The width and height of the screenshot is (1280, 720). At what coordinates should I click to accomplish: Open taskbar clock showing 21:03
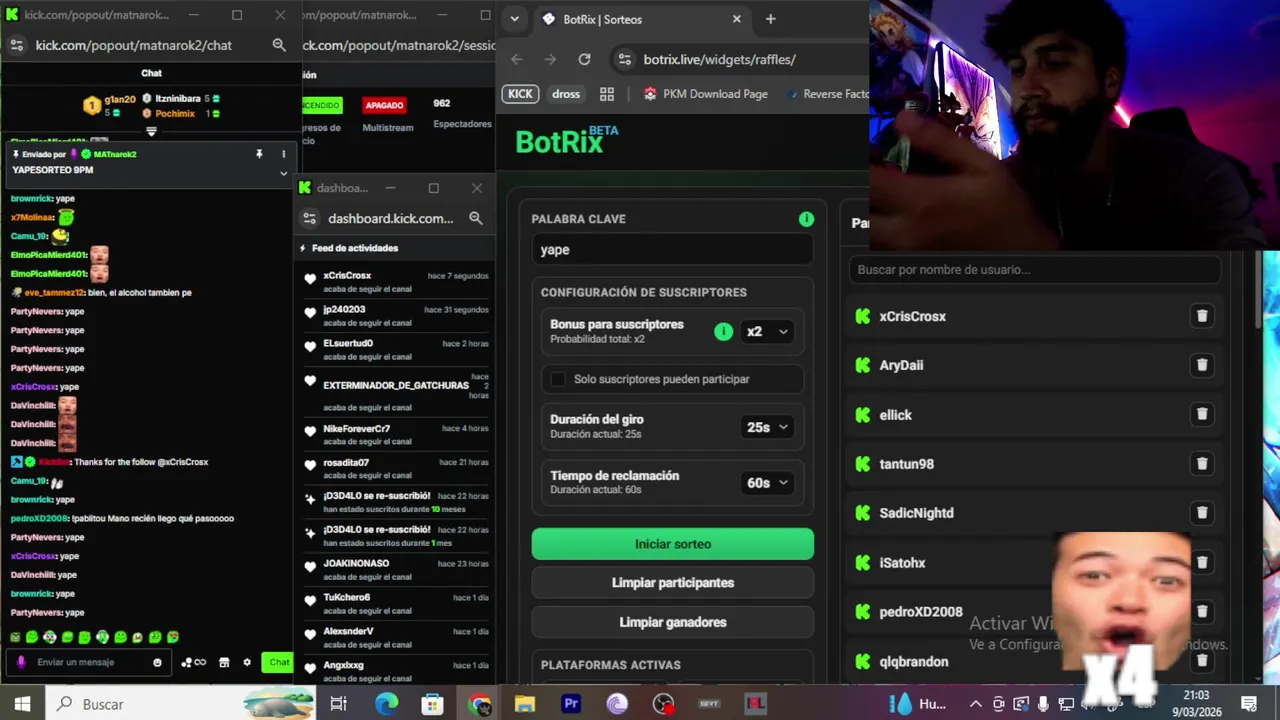point(1196,704)
